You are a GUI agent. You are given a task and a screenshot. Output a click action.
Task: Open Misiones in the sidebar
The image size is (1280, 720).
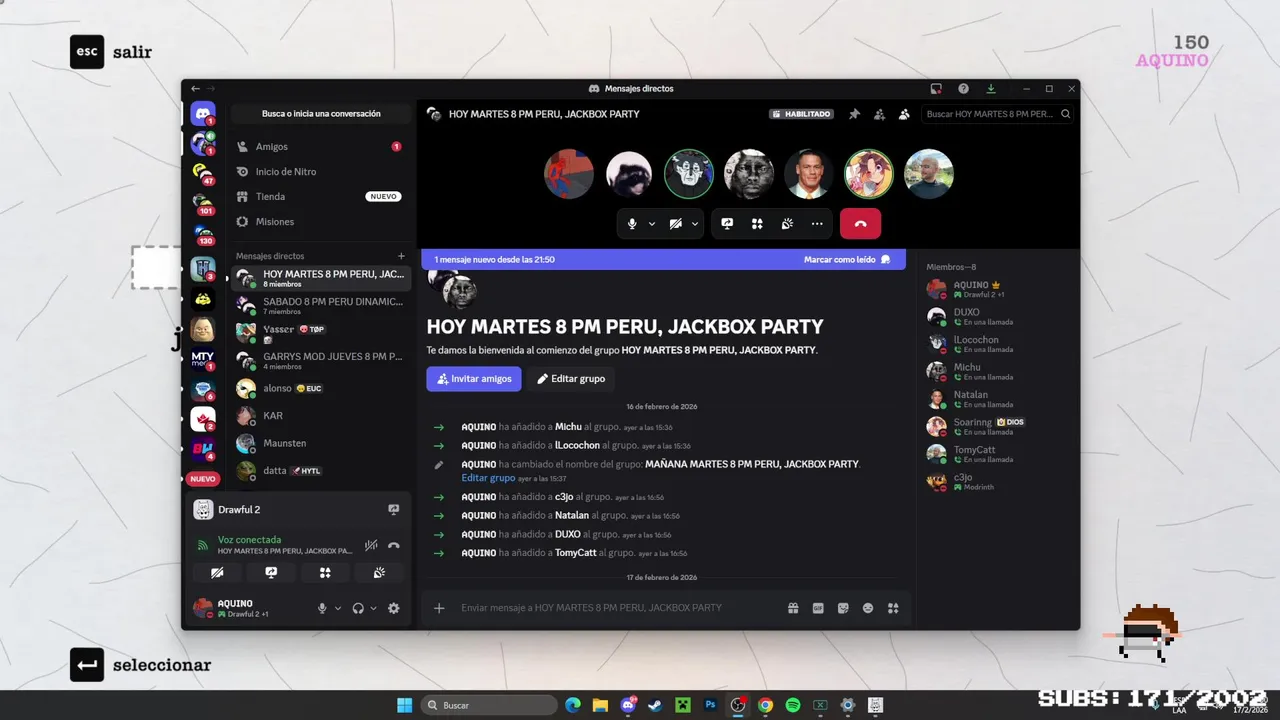[320, 222]
